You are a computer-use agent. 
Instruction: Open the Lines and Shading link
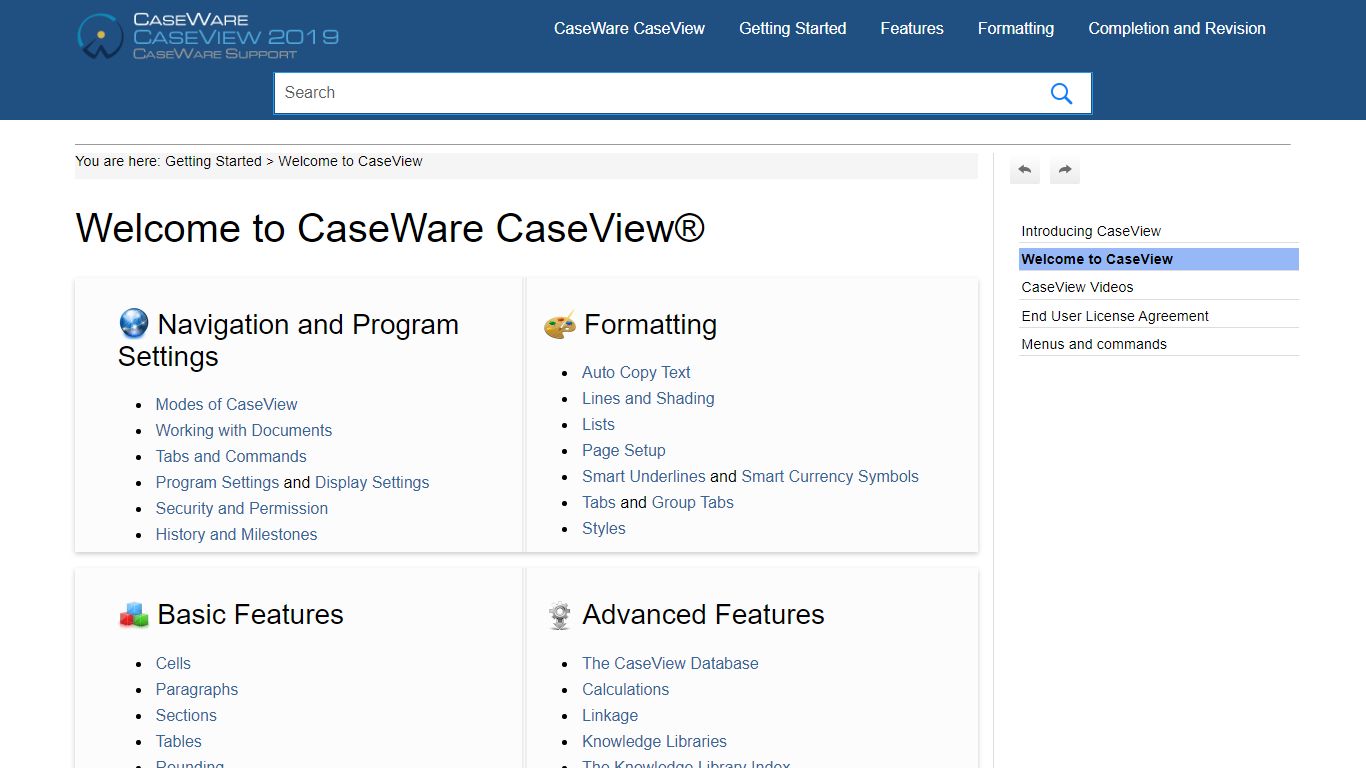point(648,398)
